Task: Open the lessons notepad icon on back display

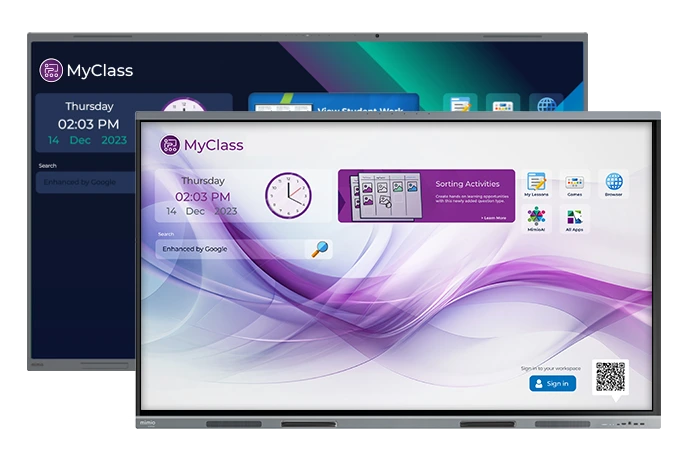Action: (460, 103)
